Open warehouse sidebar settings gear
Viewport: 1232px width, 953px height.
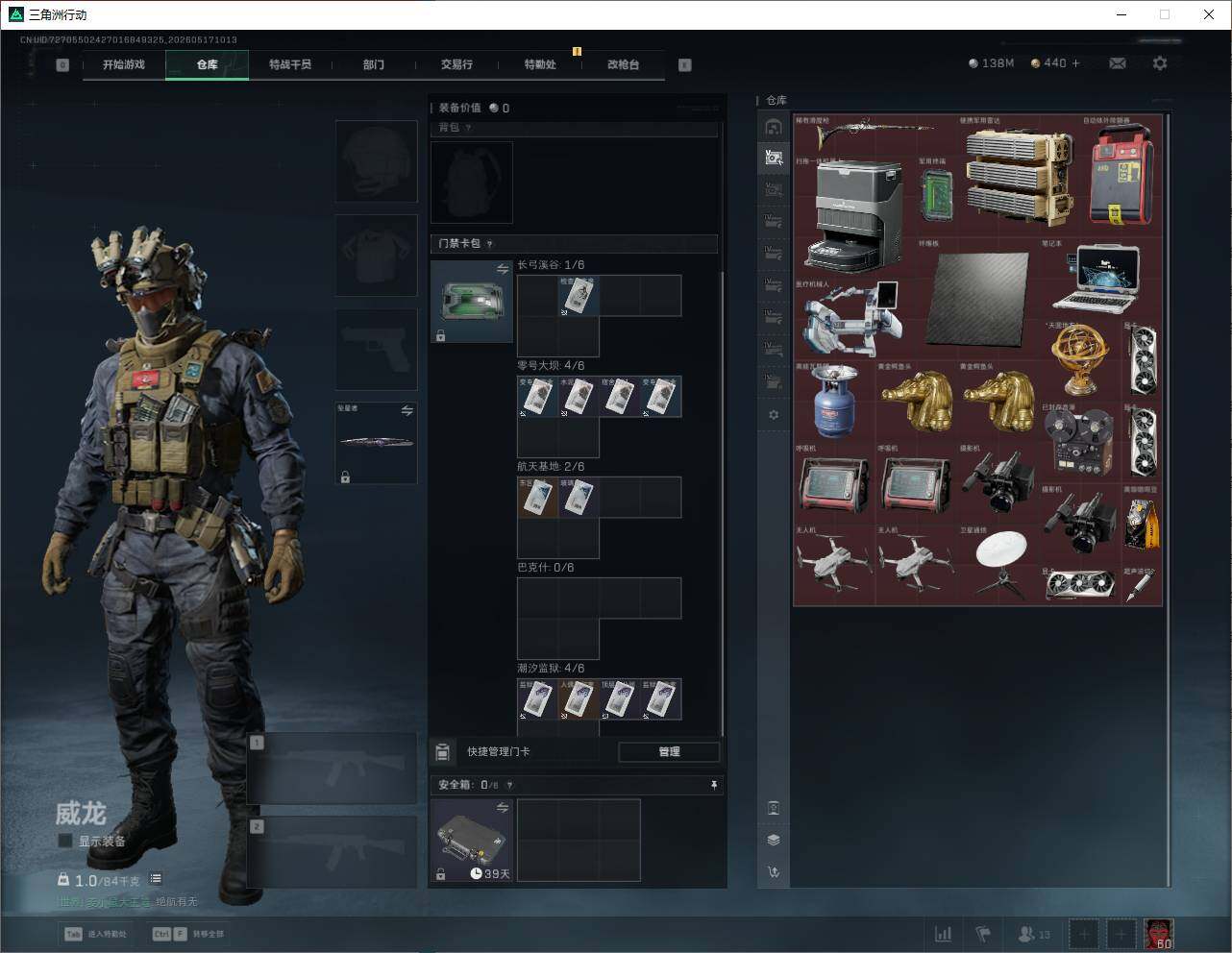click(x=774, y=415)
